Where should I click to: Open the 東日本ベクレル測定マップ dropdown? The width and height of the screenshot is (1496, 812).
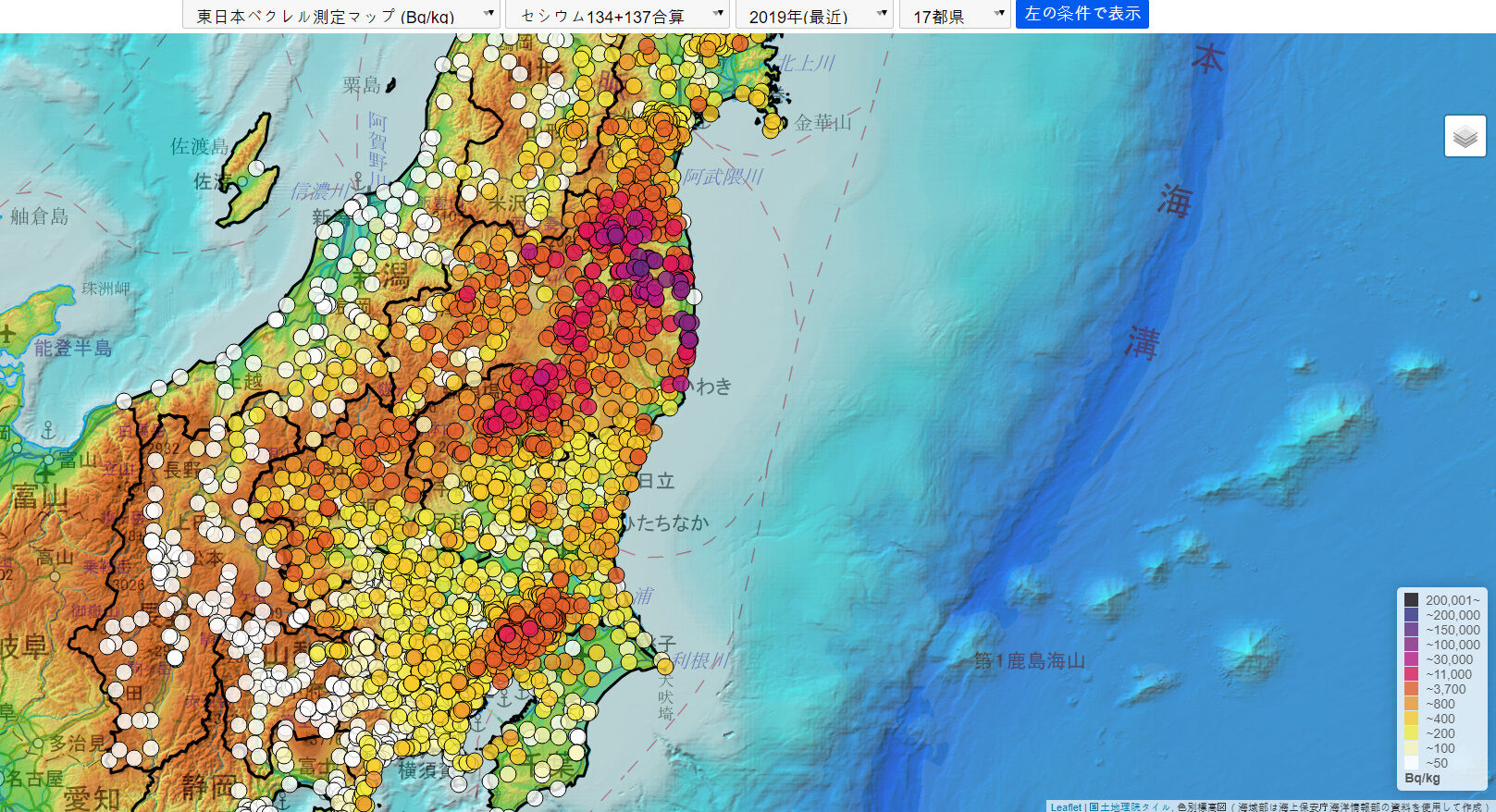340,15
